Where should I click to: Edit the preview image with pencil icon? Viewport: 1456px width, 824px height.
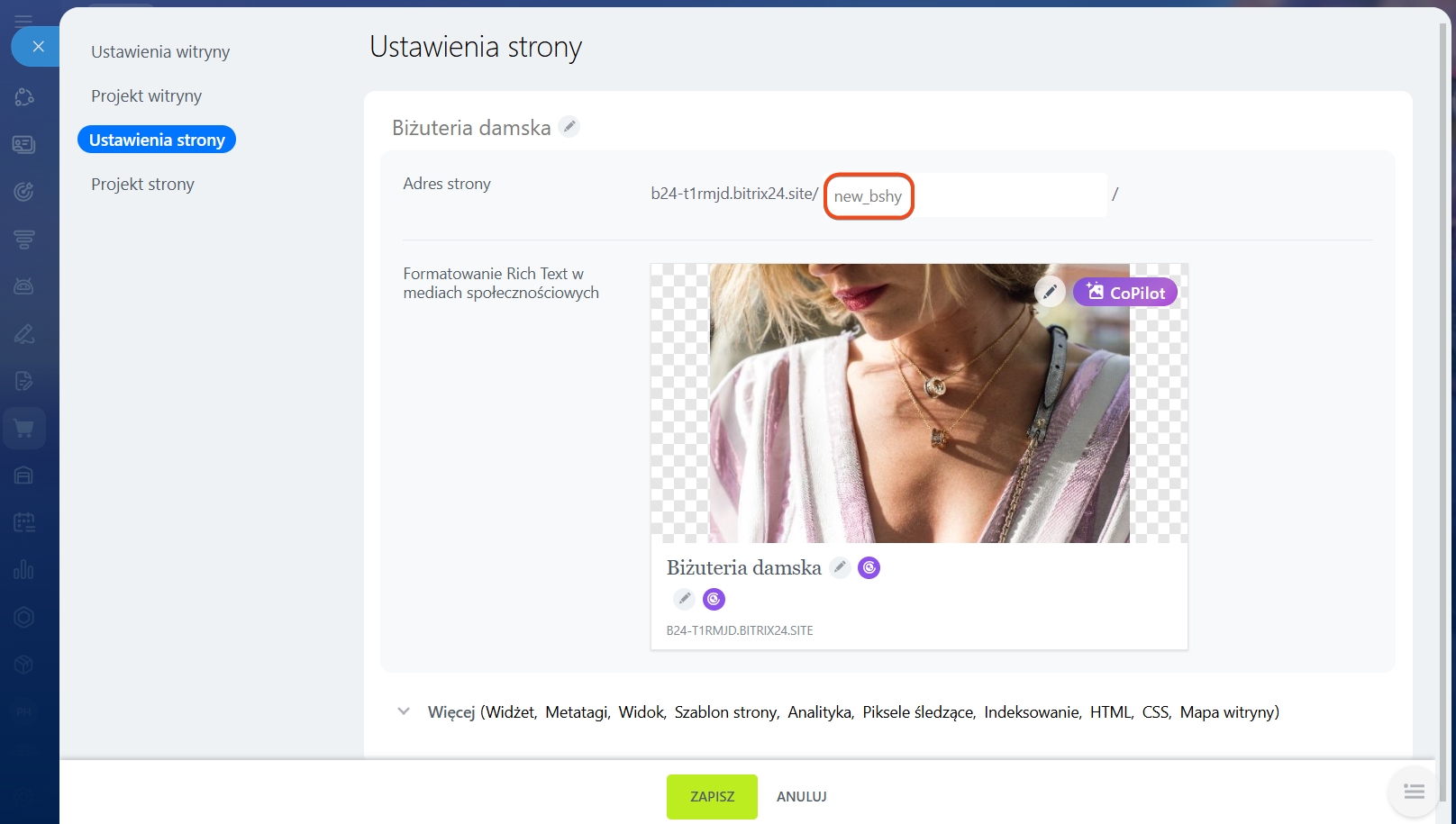coord(1050,292)
